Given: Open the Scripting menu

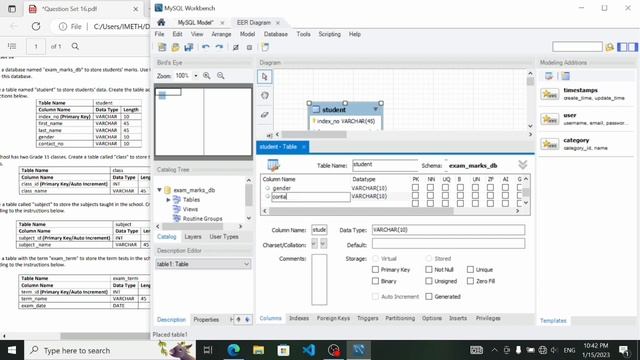Looking at the screenshot, I should click(x=329, y=34).
